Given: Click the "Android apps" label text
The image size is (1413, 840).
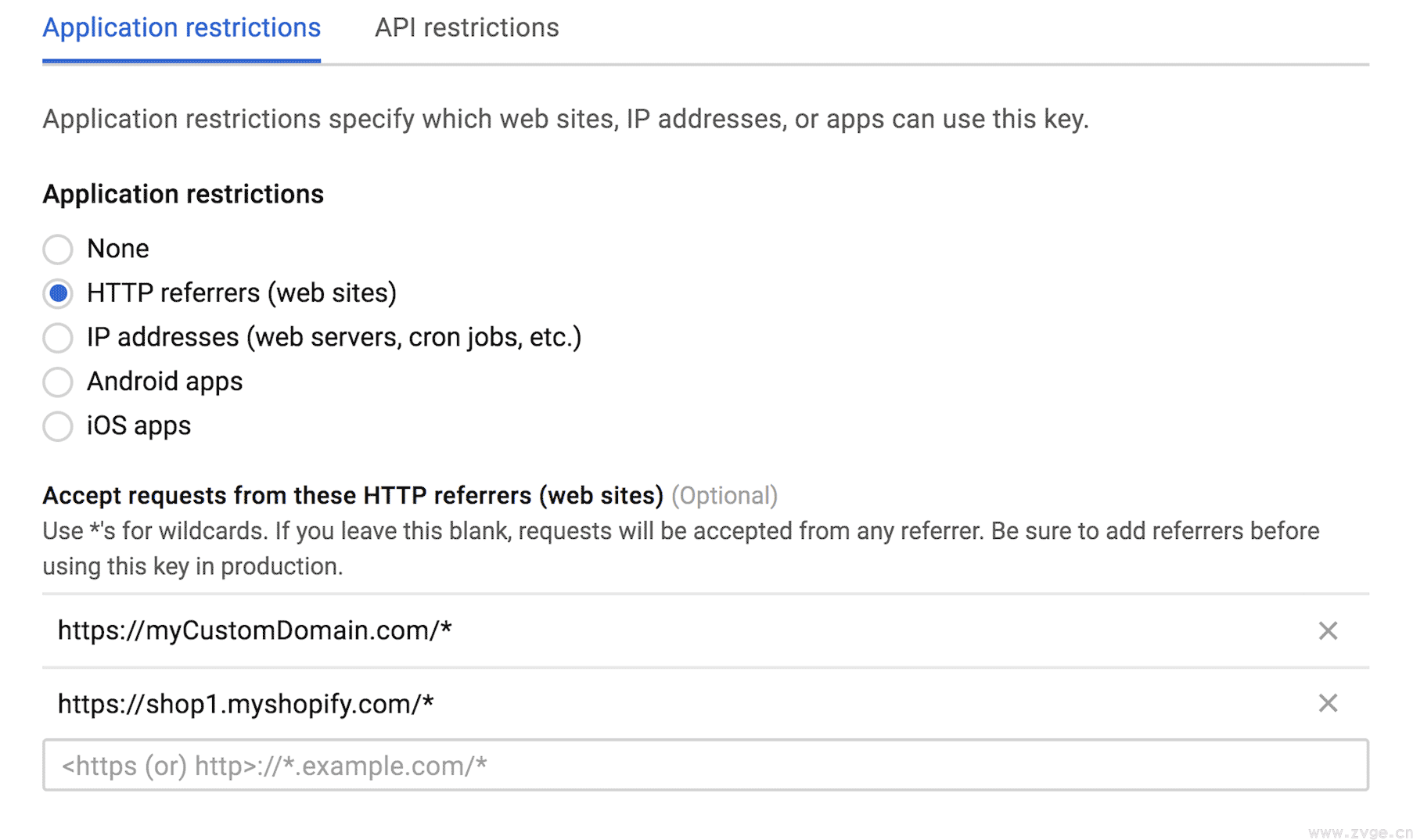Looking at the screenshot, I should pos(164,382).
